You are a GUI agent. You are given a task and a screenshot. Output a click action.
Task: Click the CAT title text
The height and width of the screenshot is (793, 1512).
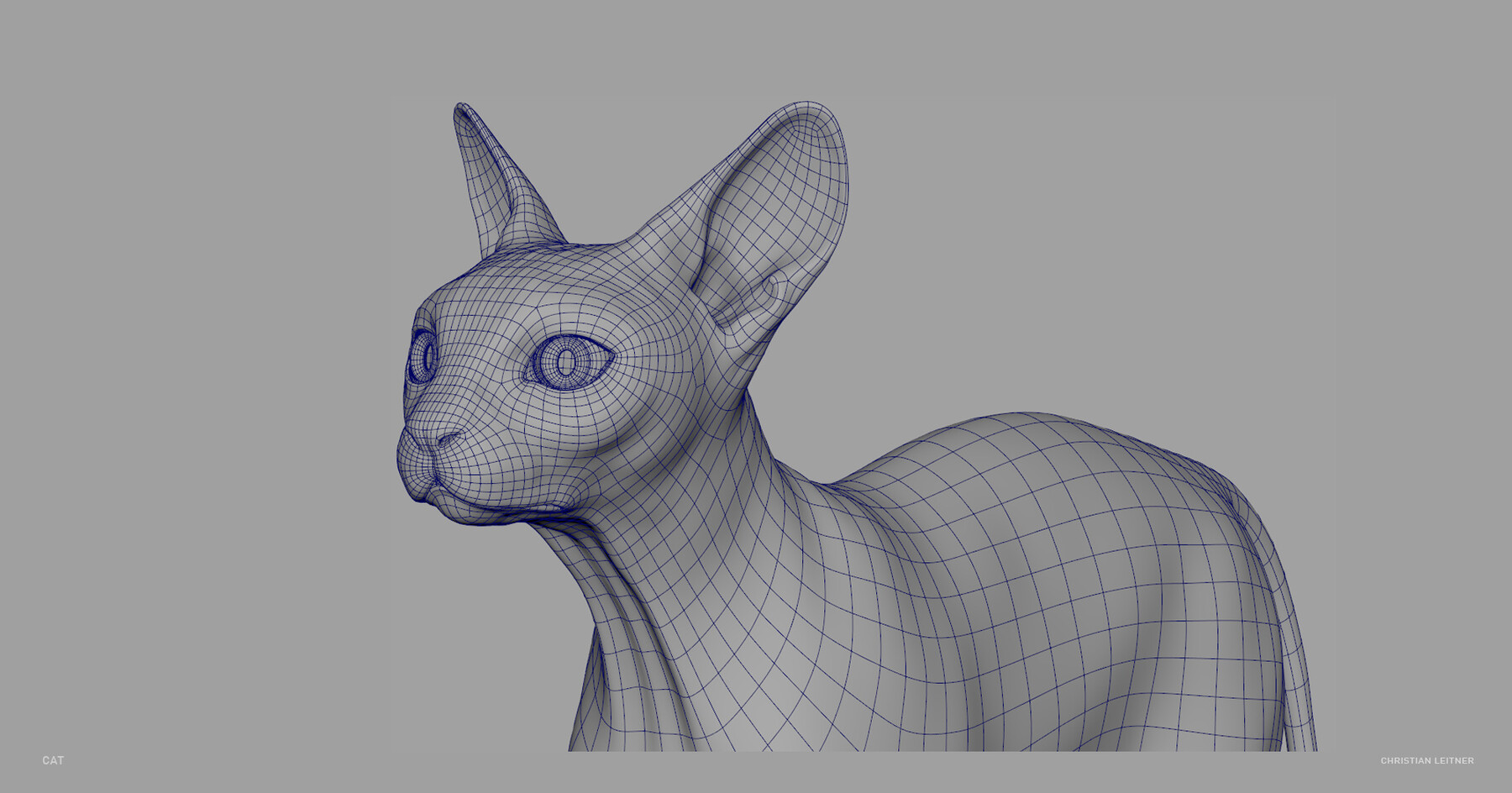(52, 760)
